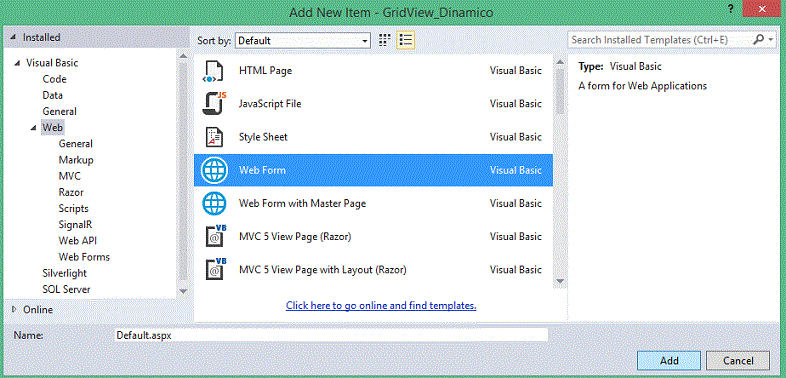Screen dimensions: 786x378
Task: Select the JavaScript File template name
Action: [270, 104]
